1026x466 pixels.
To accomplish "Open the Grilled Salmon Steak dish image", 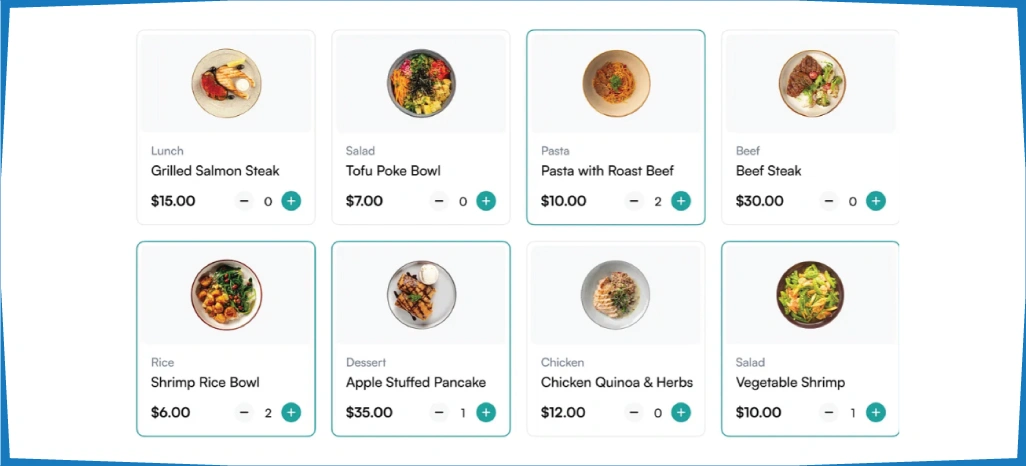I will click(x=226, y=83).
